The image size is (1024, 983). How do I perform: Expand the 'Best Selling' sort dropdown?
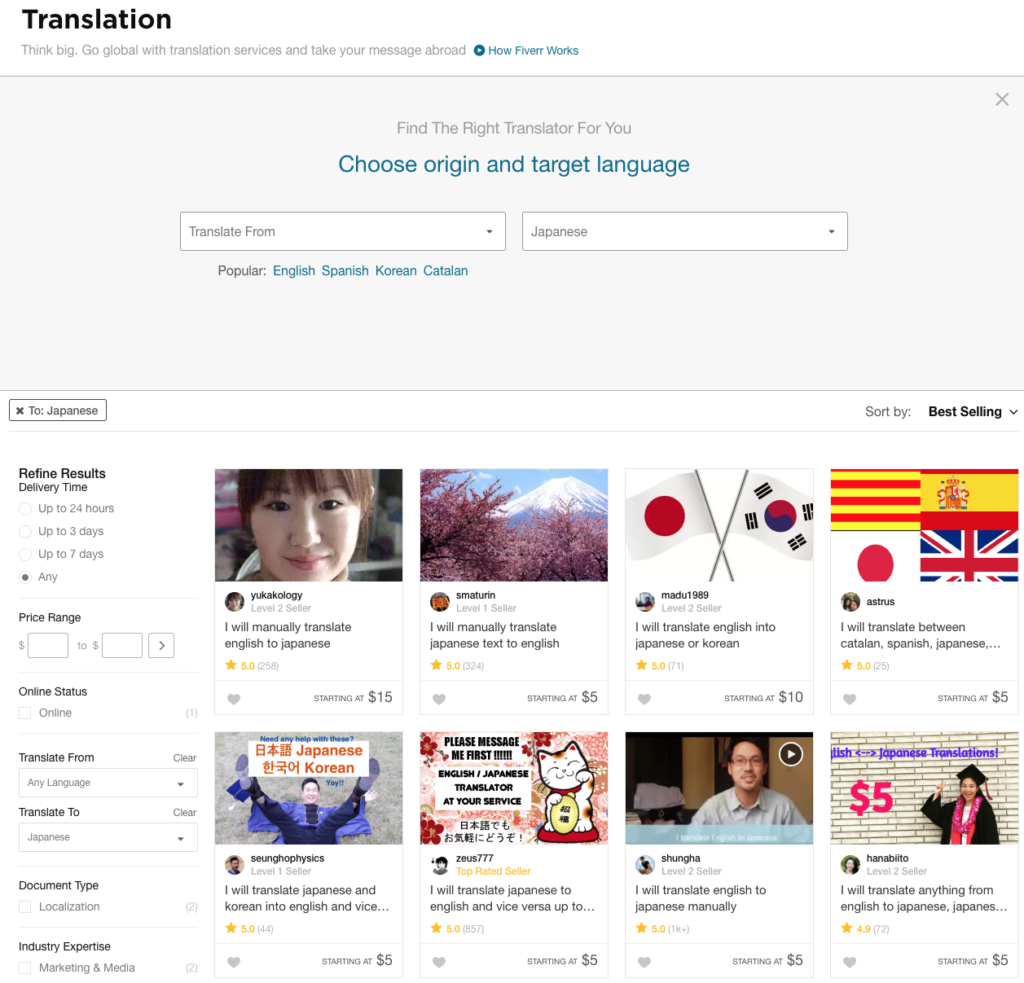point(972,412)
